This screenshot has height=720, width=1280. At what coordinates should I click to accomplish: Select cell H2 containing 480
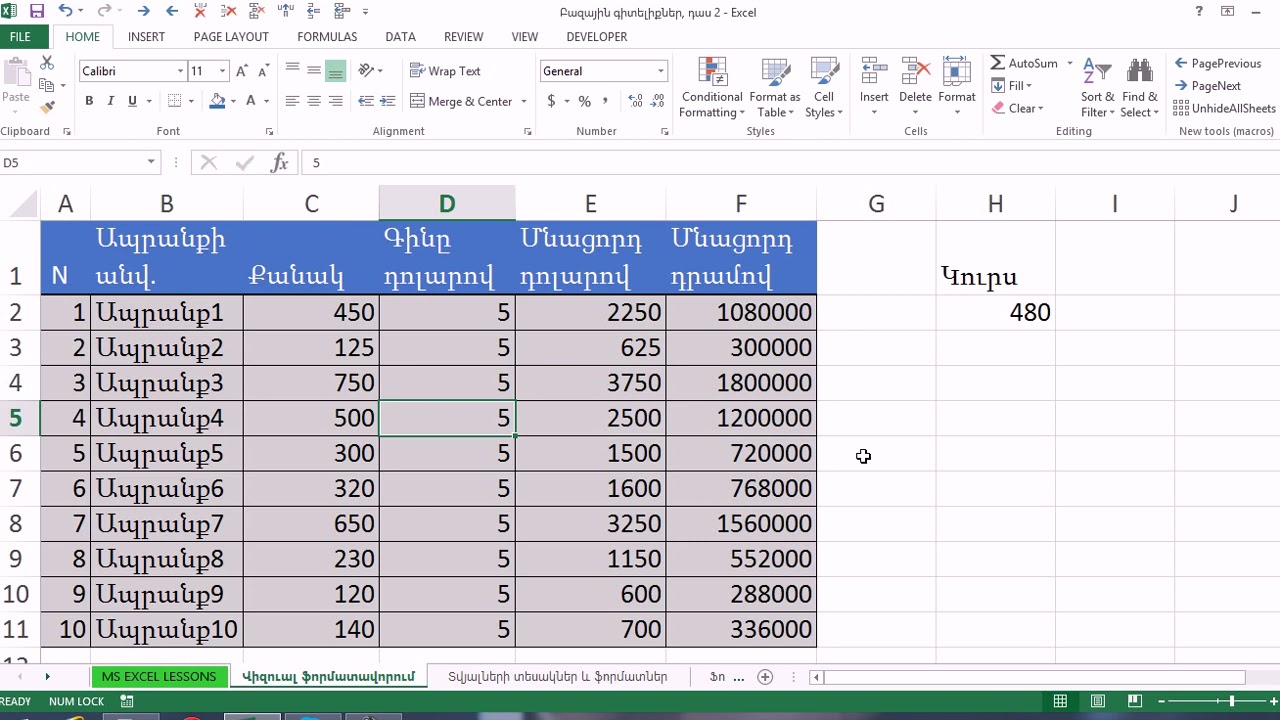(995, 313)
